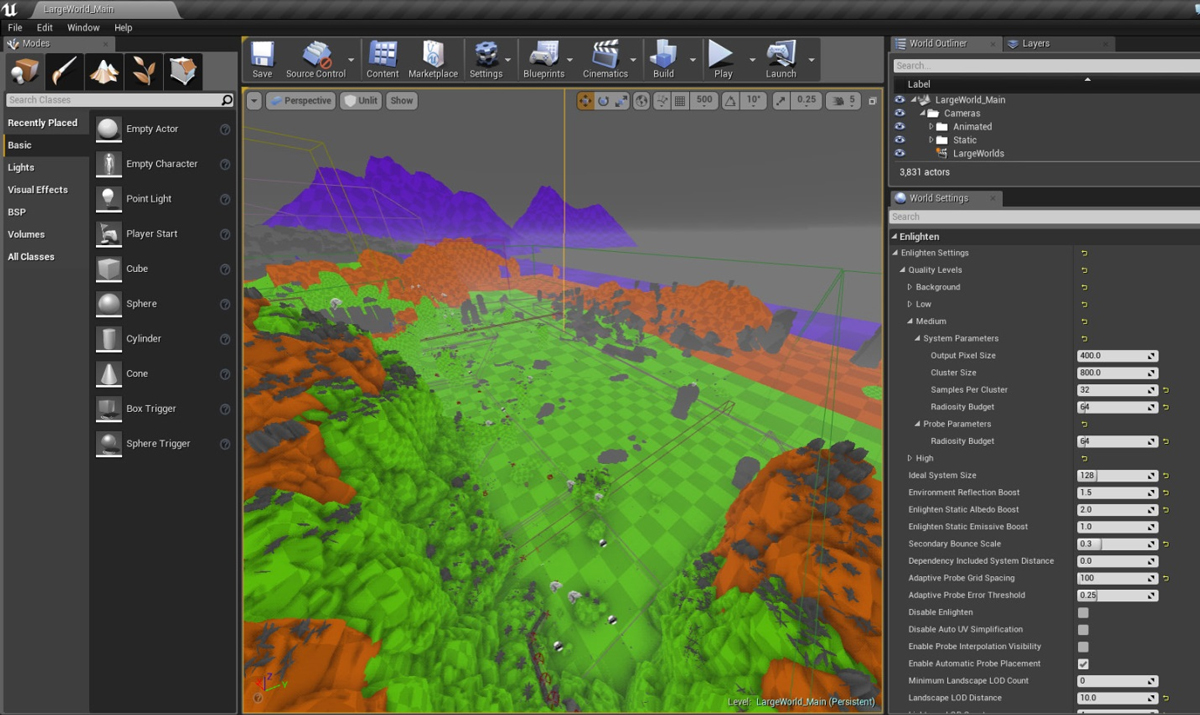1200x715 pixels.
Task: Click the Box Trigger placement icon
Action: (109, 409)
